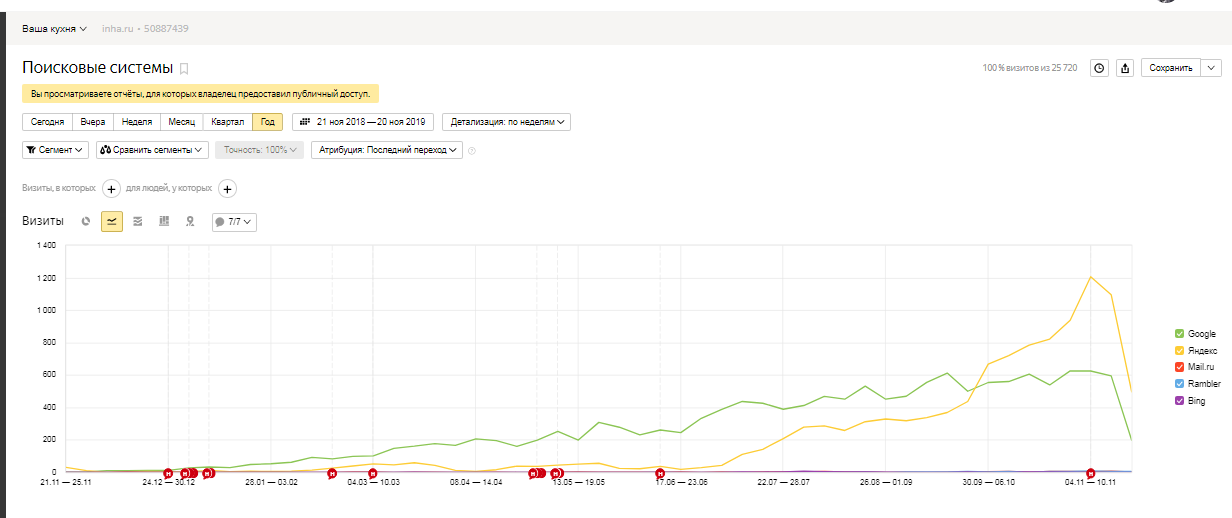Switch to stacked area chart icon
This screenshot has height=518, width=1232.
tap(138, 221)
